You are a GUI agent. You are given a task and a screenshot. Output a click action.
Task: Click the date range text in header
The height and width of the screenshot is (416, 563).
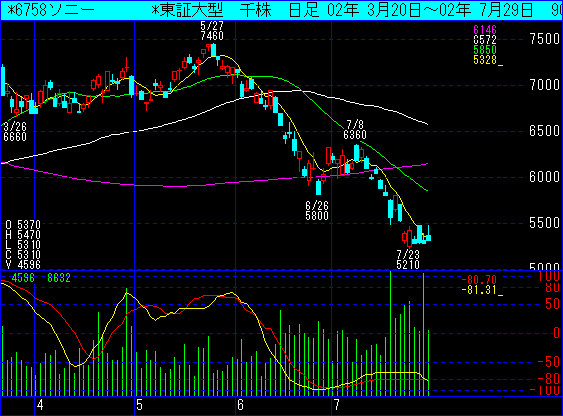click(x=430, y=10)
